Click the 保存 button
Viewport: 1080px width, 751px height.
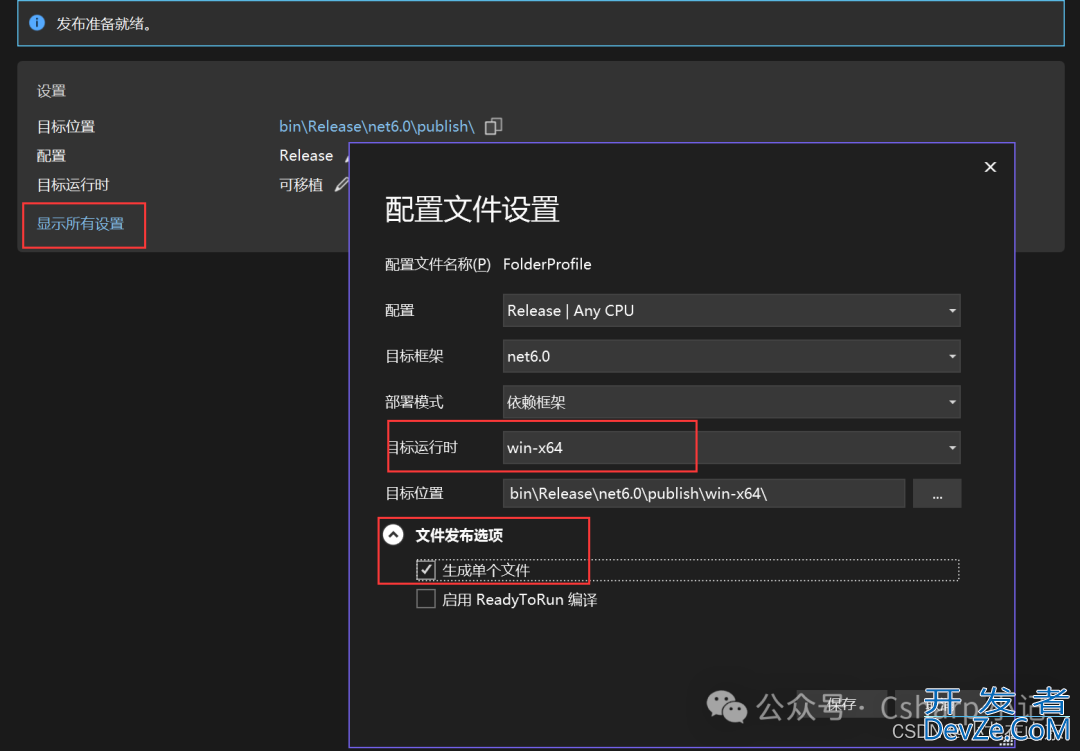tap(842, 704)
